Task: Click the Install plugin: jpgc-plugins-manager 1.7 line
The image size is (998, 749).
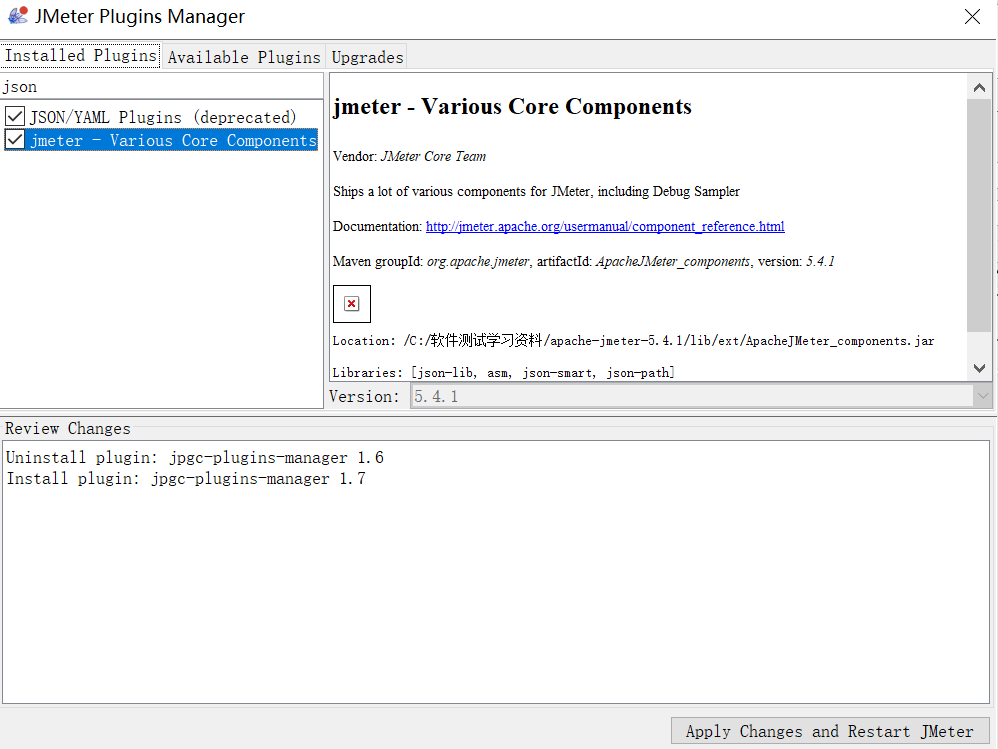Action: pyautogui.click(x=186, y=479)
